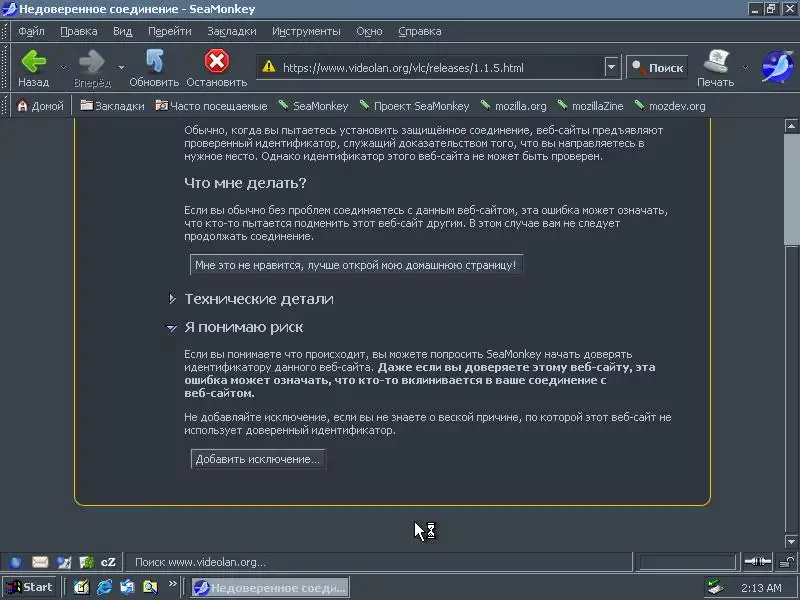Open the Правка menu

79,31
